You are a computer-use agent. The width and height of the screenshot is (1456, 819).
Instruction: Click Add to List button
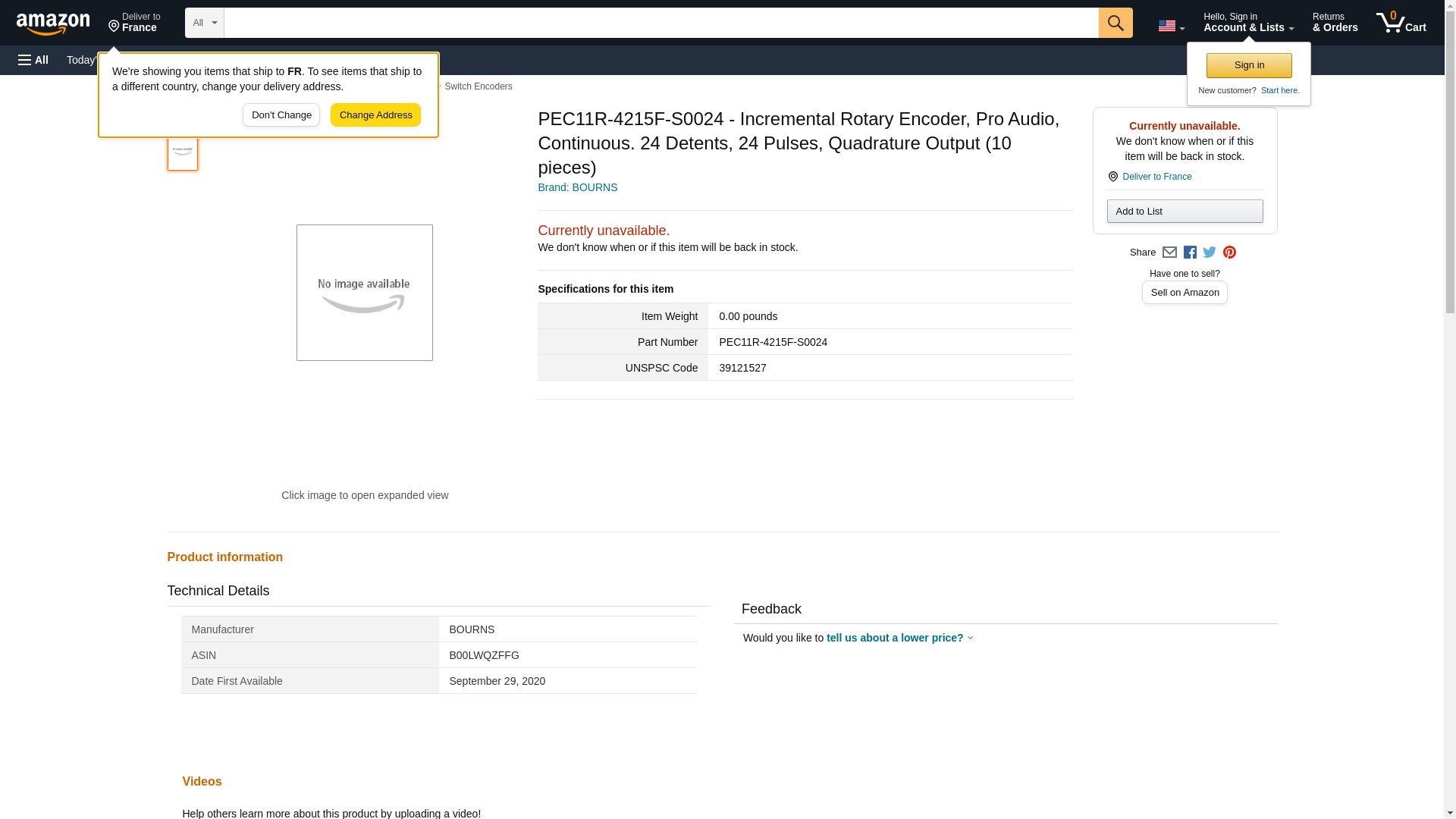1184,212
